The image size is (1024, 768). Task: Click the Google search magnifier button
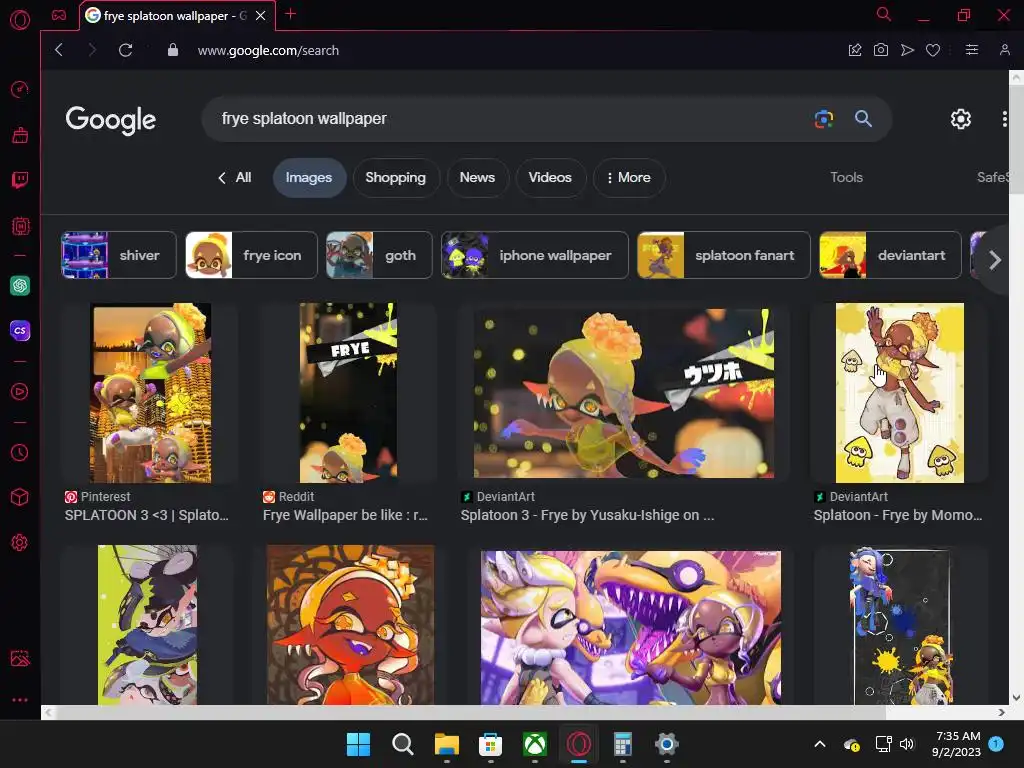[x=863, y=119]
